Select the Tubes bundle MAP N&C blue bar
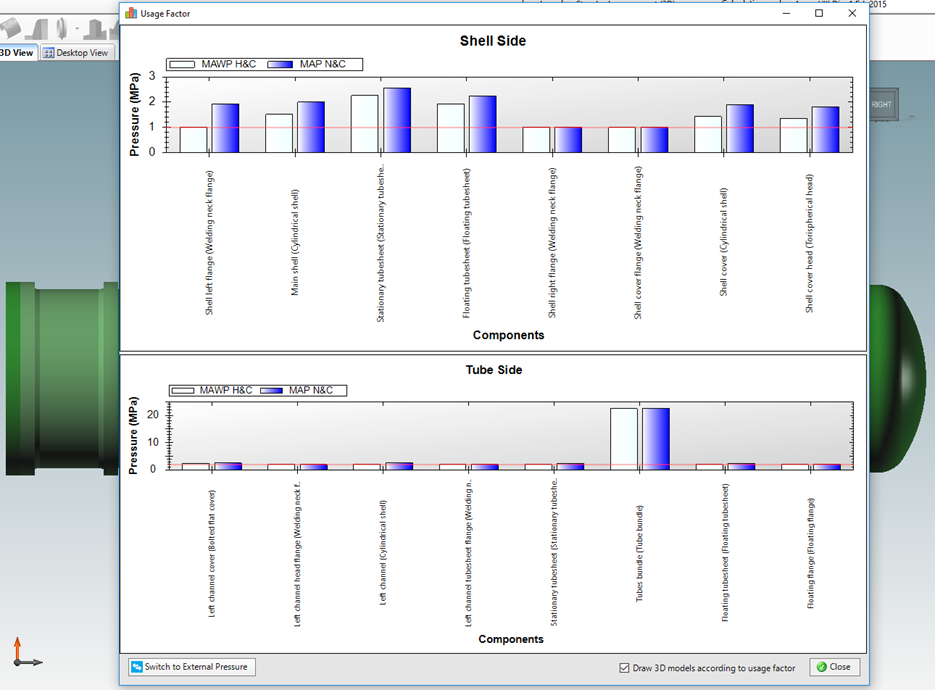Screen dimensions: 935x690 click(655, 439)
